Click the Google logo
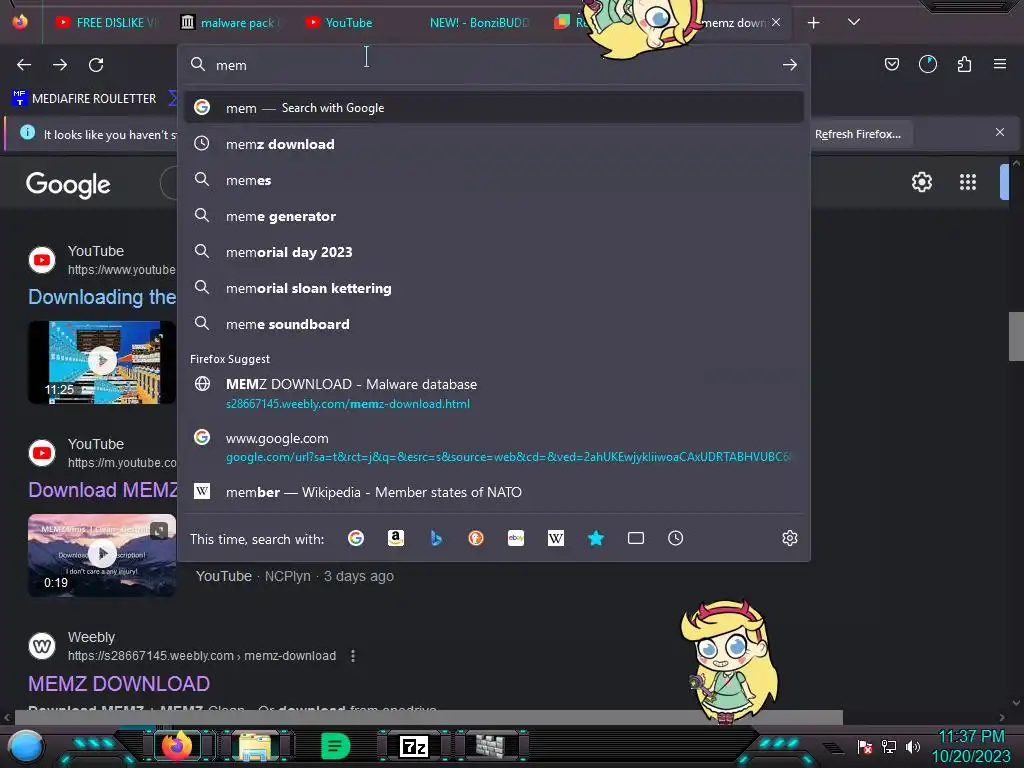Screen dimensions: 1024x768 coord(68,185)
